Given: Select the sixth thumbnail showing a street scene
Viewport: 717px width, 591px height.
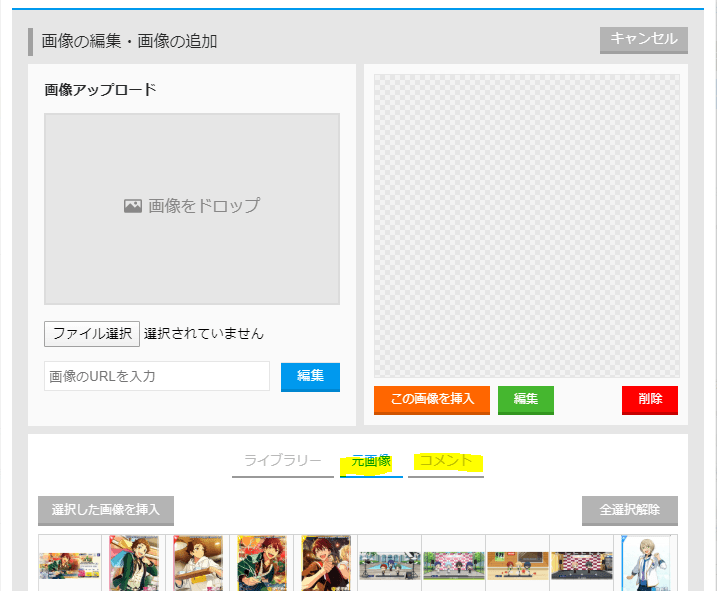Looking at the screenshot, I should click(x=390, y=565).
